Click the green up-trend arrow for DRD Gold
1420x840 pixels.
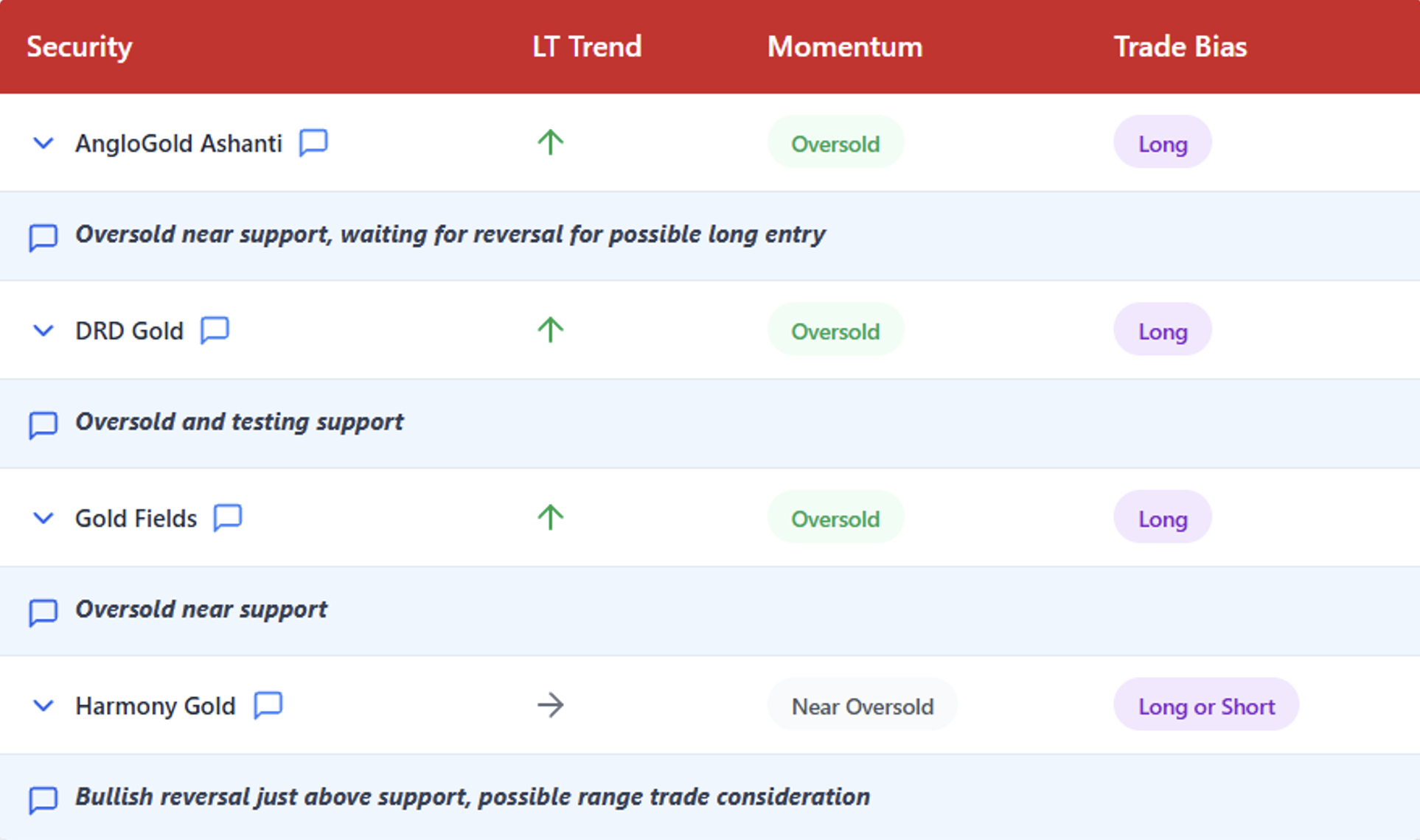tap(550, 329)
